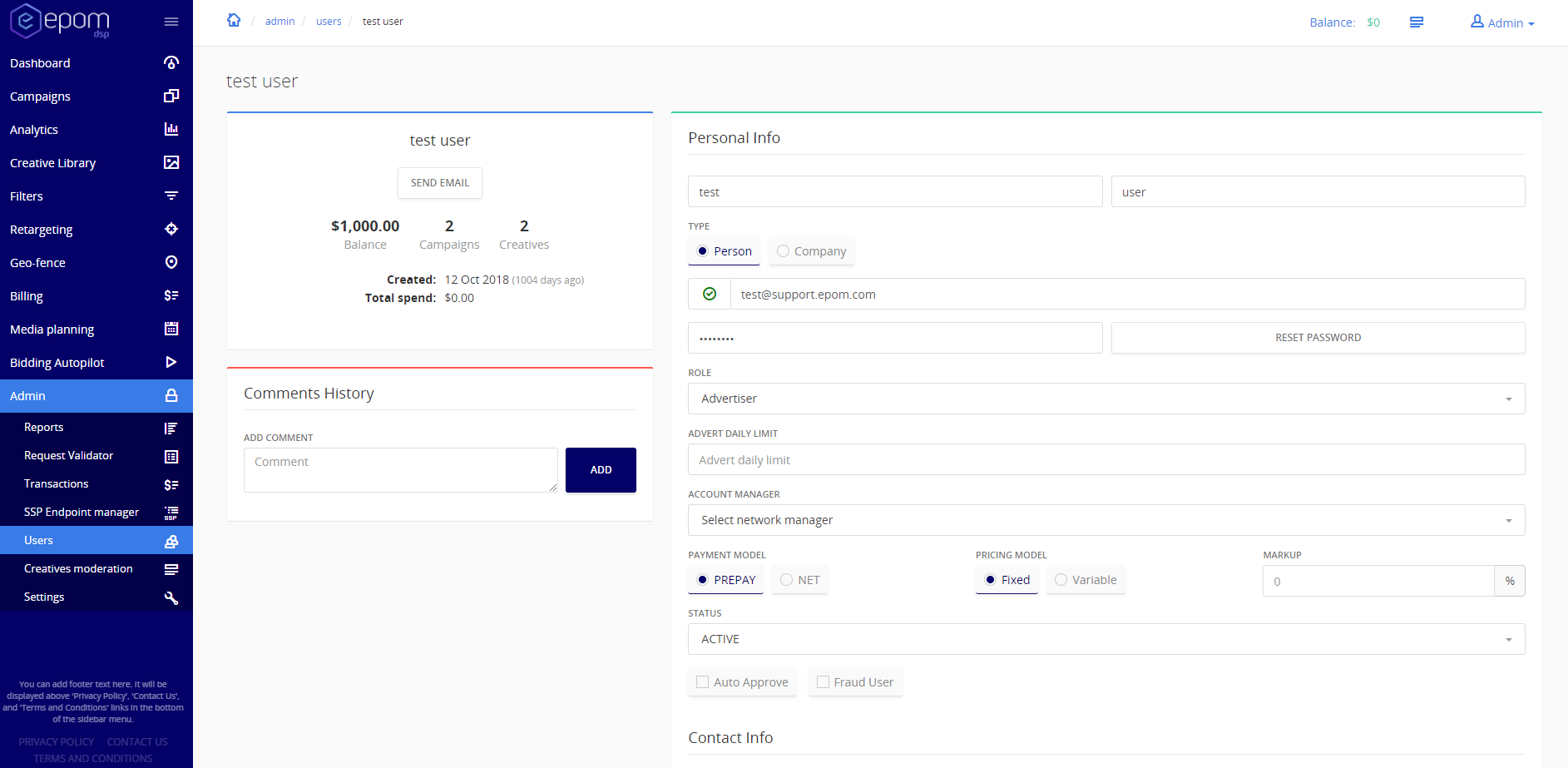Click the Balance $0 indicator
Image resolution: width=1568 pixels, height=768 pixels.
pyautogui.click(x=1344, y=22)
